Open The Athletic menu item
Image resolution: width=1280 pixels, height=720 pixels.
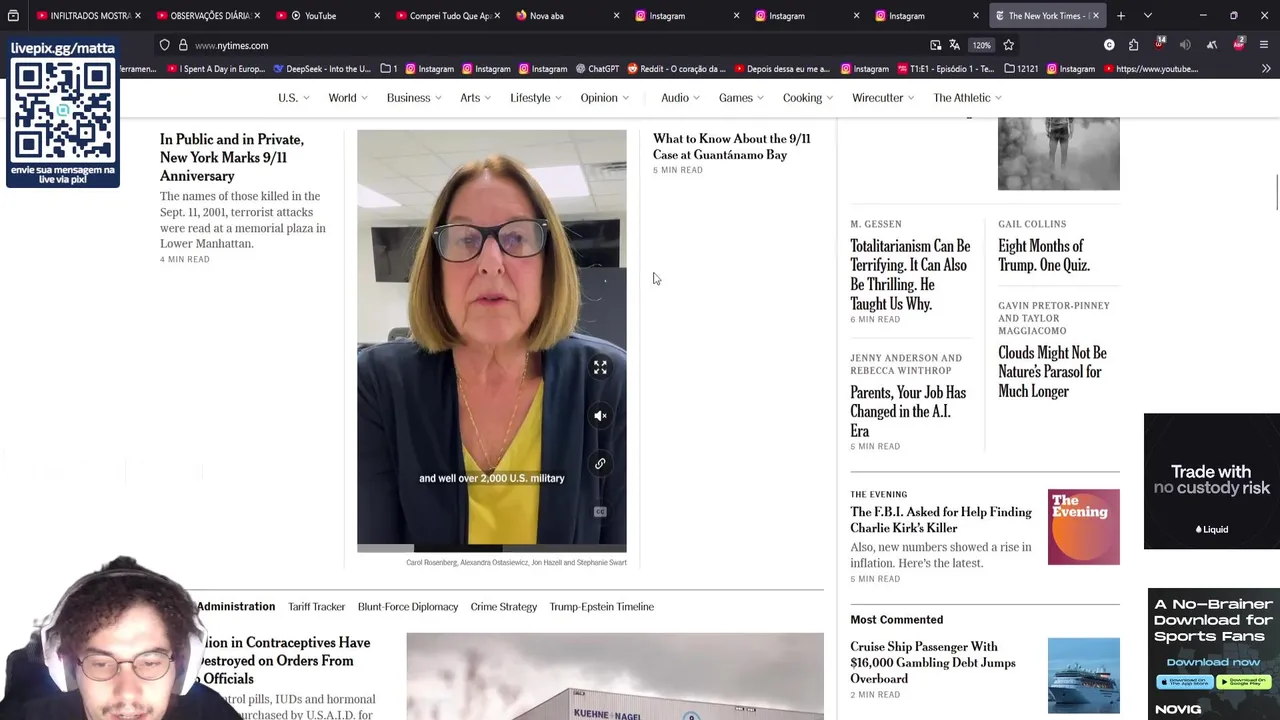[x=968, y=98]
